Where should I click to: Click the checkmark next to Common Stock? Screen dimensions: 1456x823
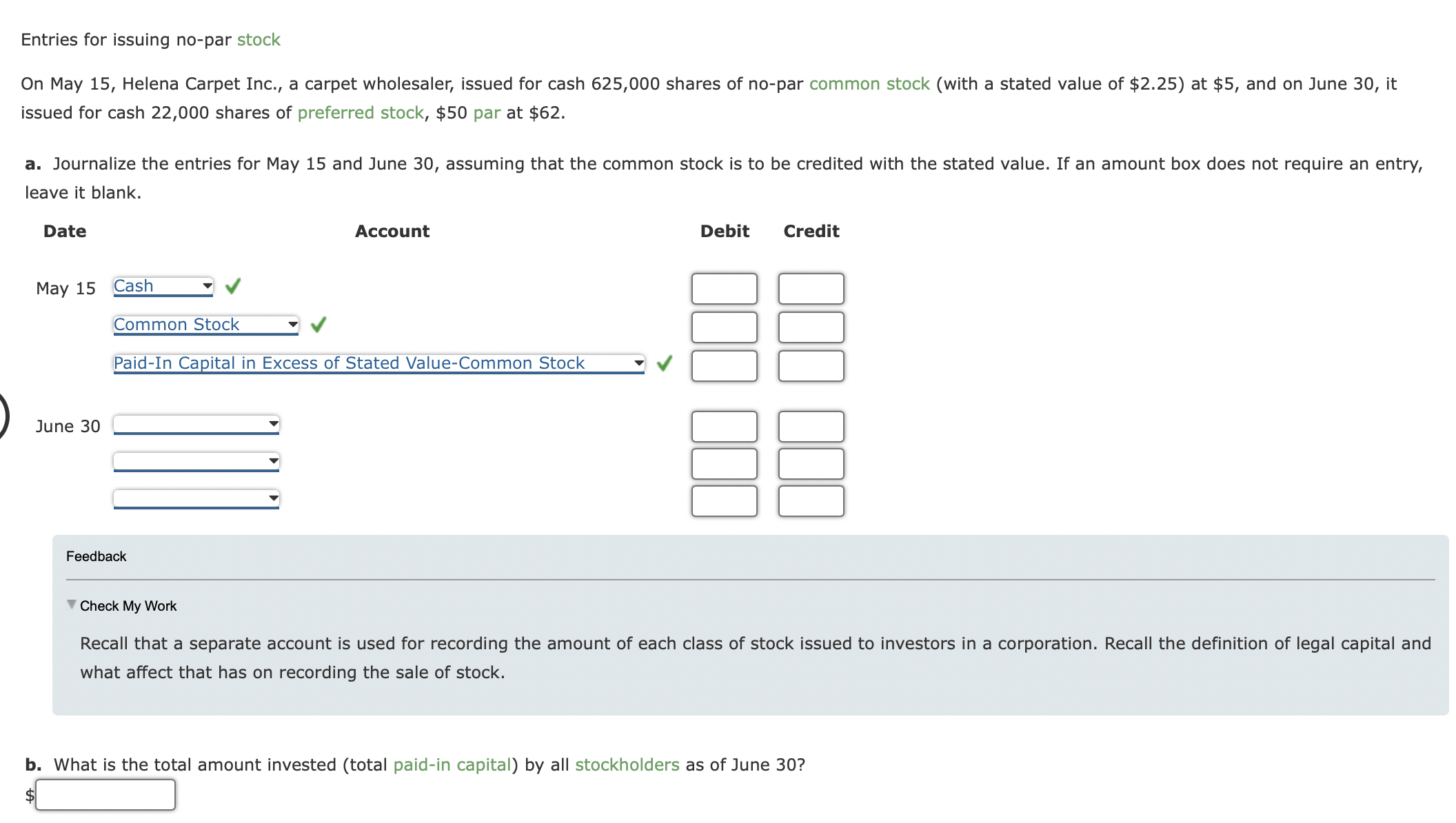(318, 324)
